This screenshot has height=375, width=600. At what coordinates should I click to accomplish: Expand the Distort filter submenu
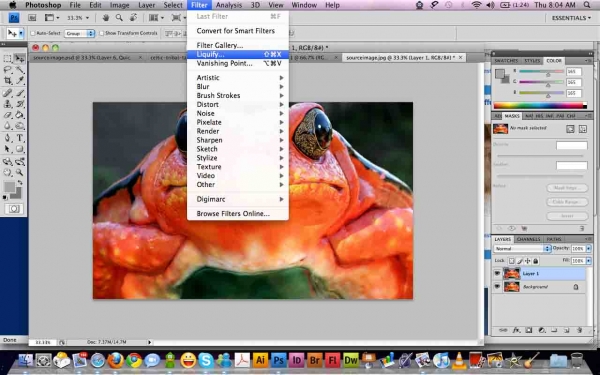[x=238, y=104]
